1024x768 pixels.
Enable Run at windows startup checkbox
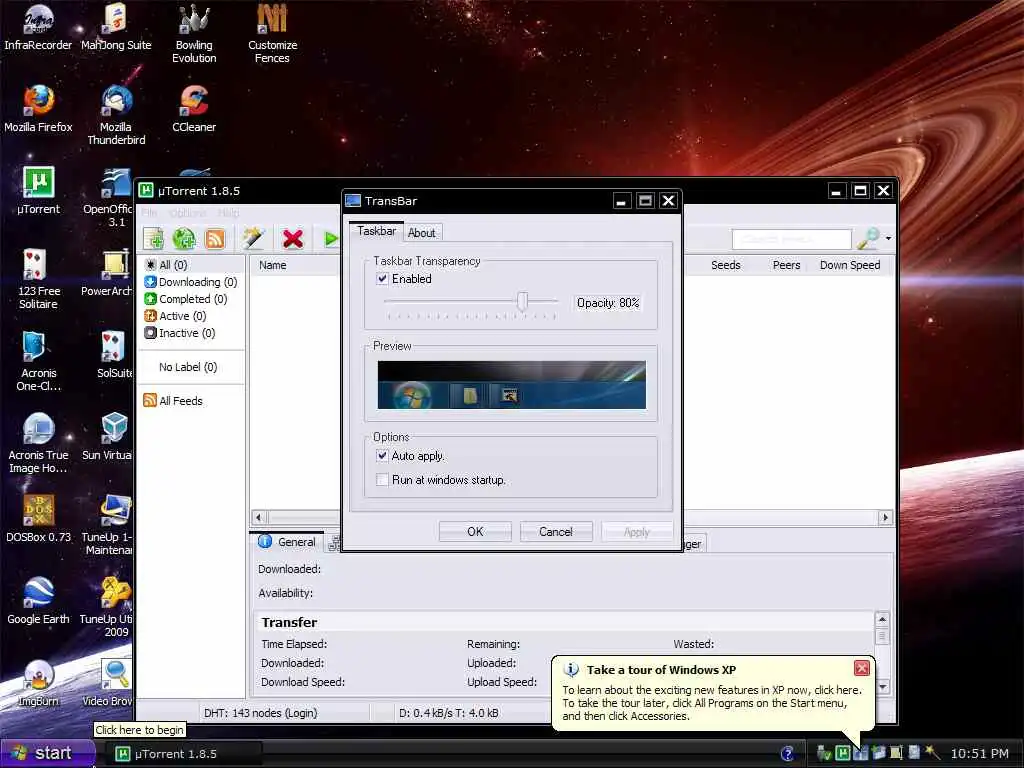pyautogui.click(x=382, y=480)
